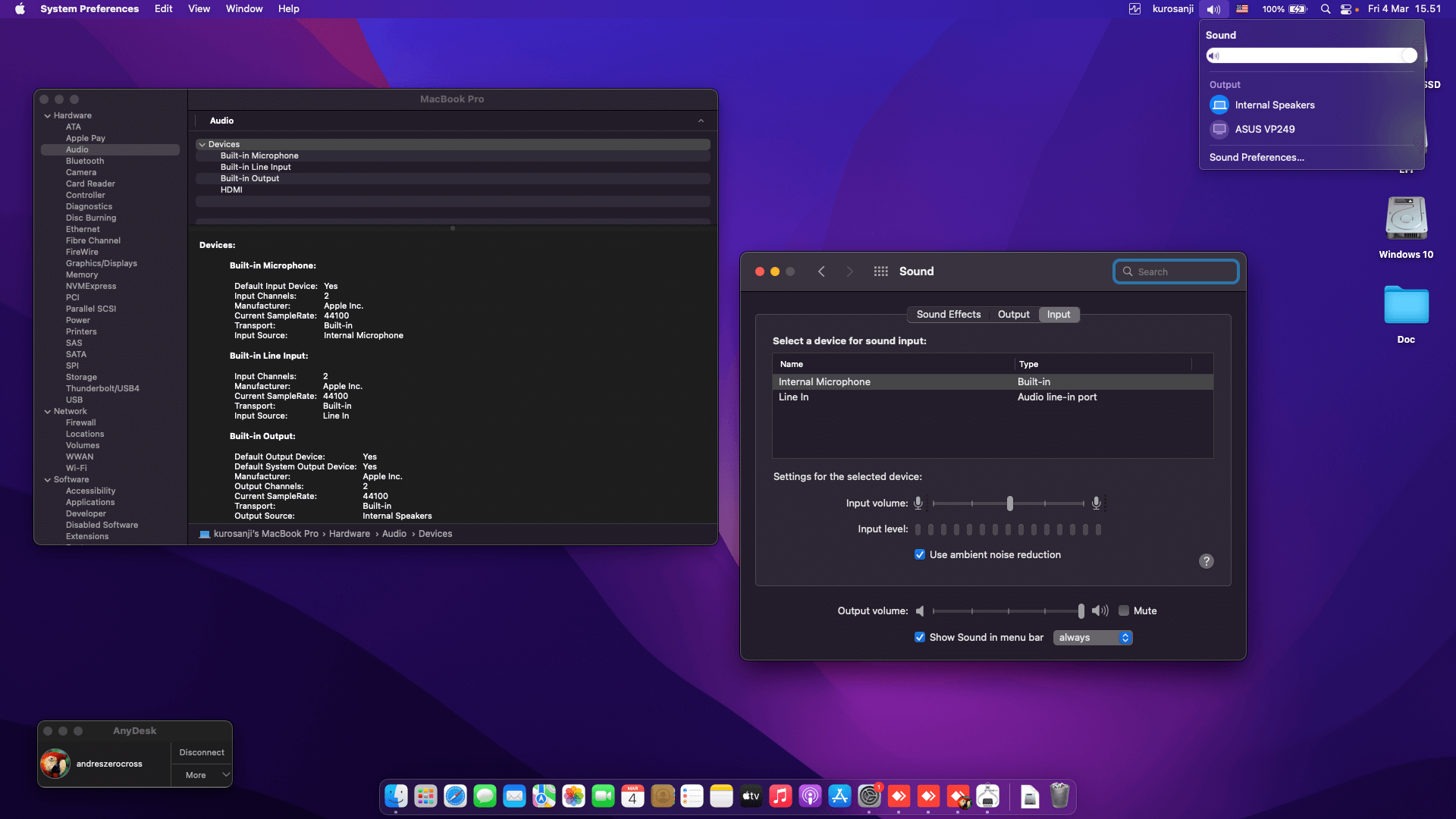The width and height of the screenshot is (1456, 819).
Task: Collapse the Devices tree in MacBook Pro window
Action: click(202, 144)
